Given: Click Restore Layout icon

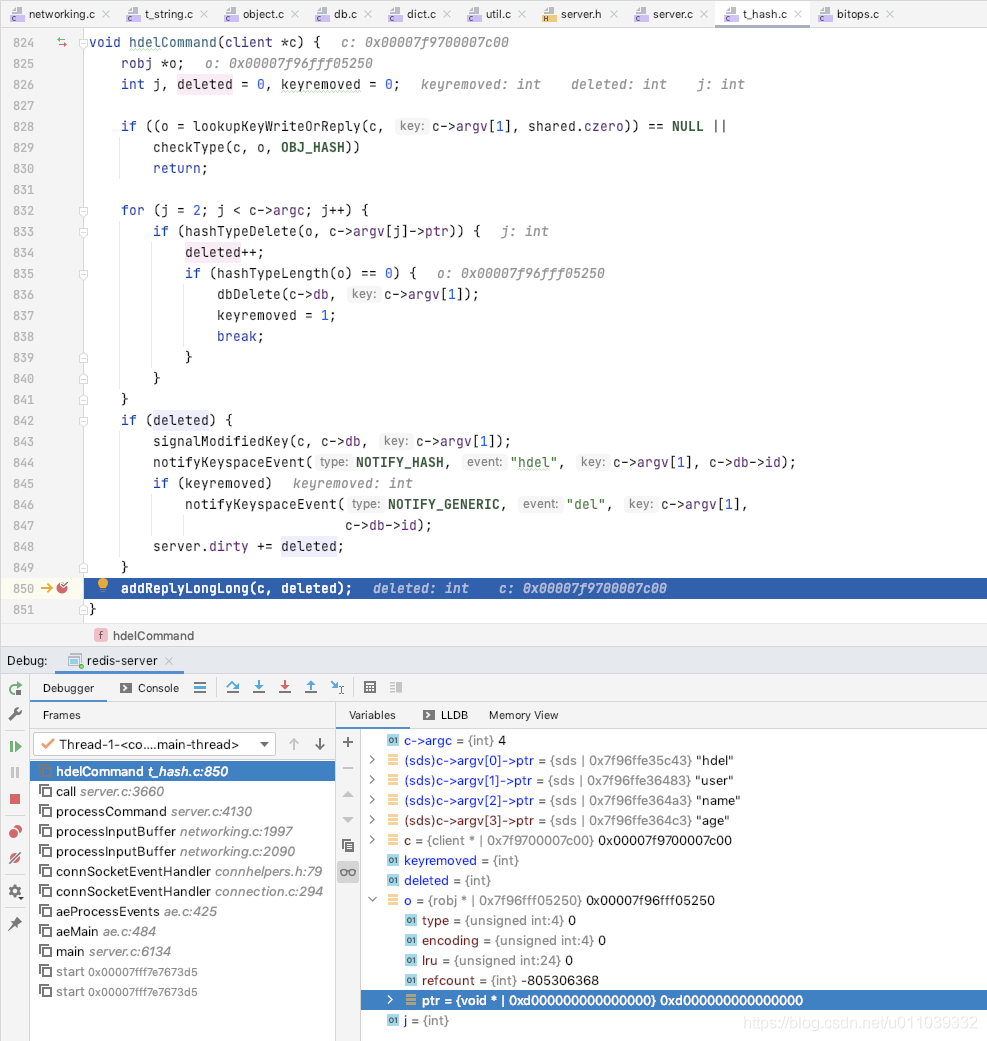Looking at the screenshot, I should [x=396, y=687].
